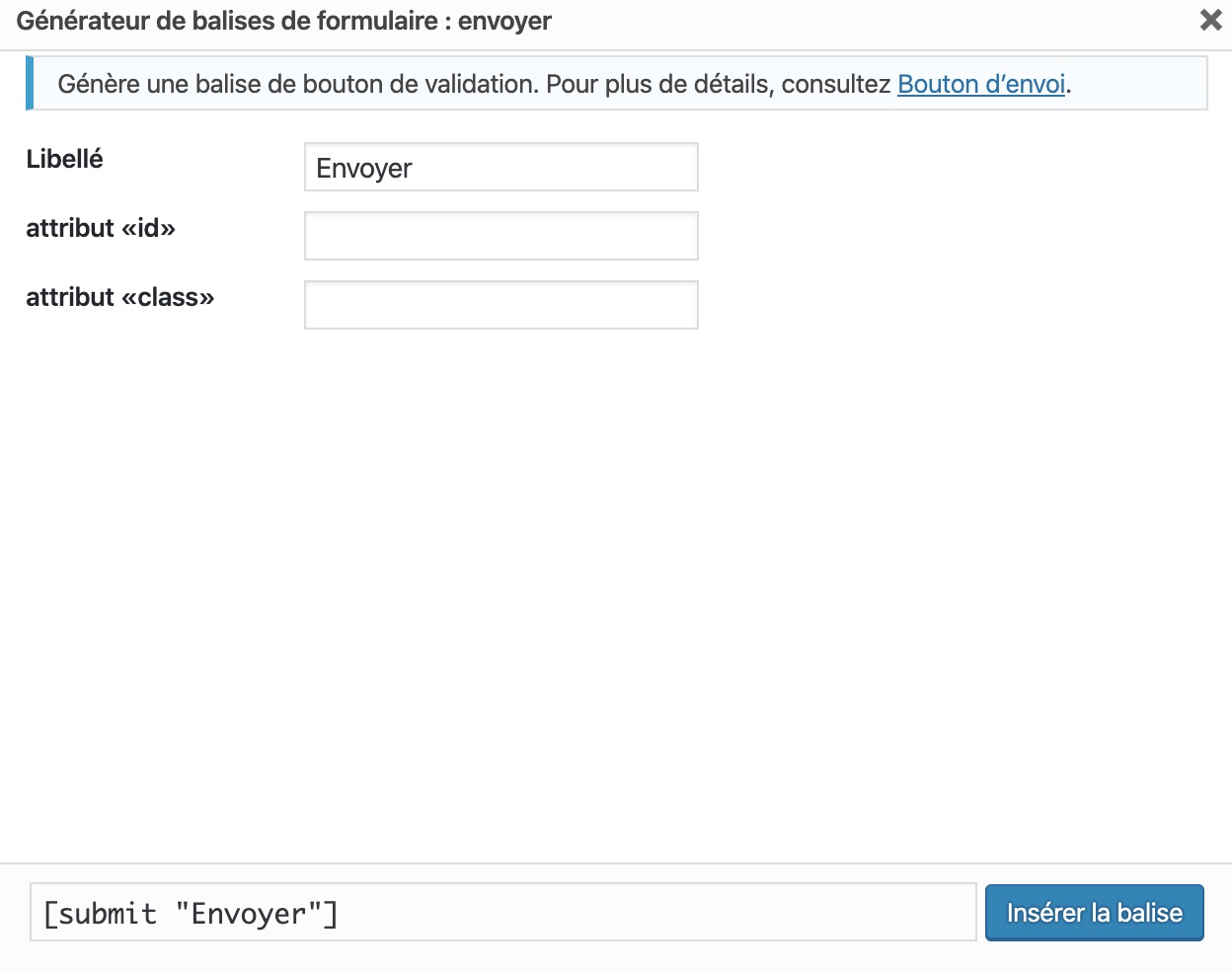Follow the underlined Bouton d'envoi hyperlink

tap(979, 84)
